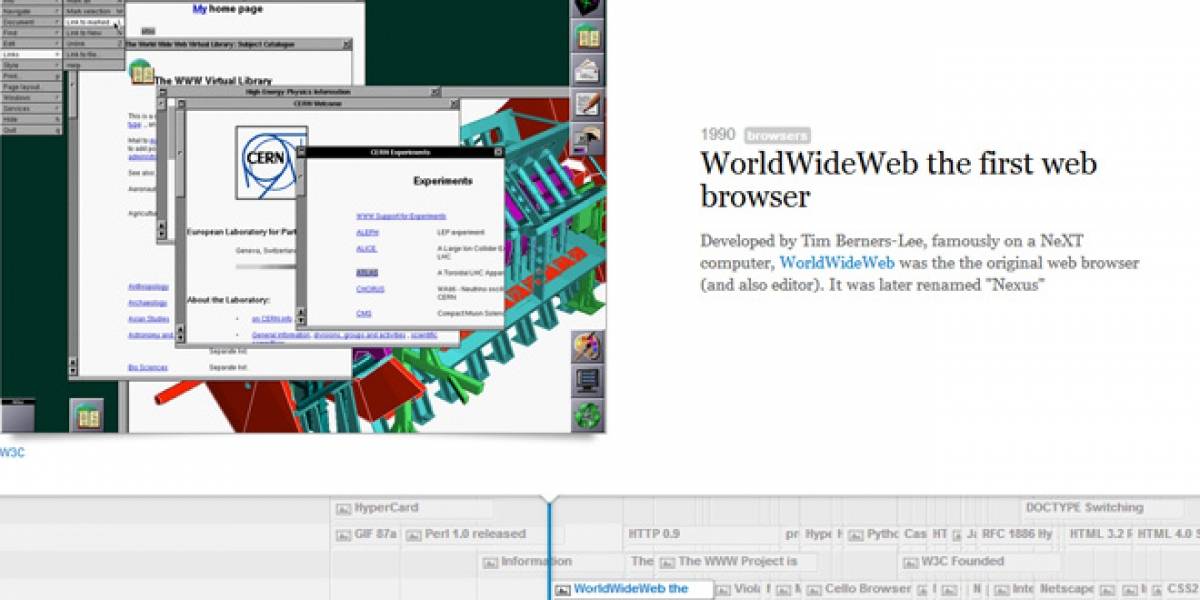
Task: Click the notepad pencil icon in NeXT dock
Action: click(587, 105)
